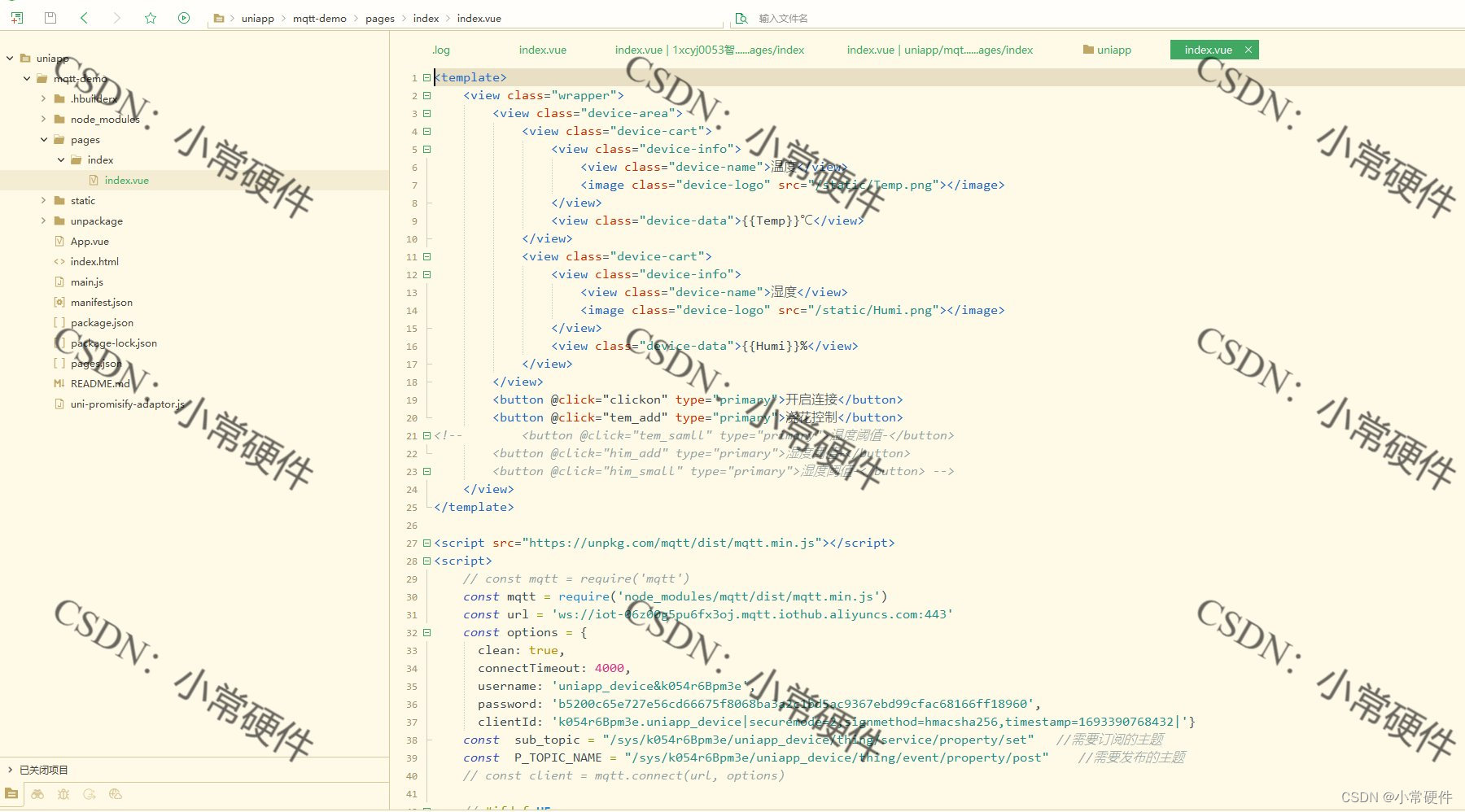This screenshot has width=1465, height=812.
Task: Switch to index.vue 1xcyj0053 tab
Action: click(709, 50)
